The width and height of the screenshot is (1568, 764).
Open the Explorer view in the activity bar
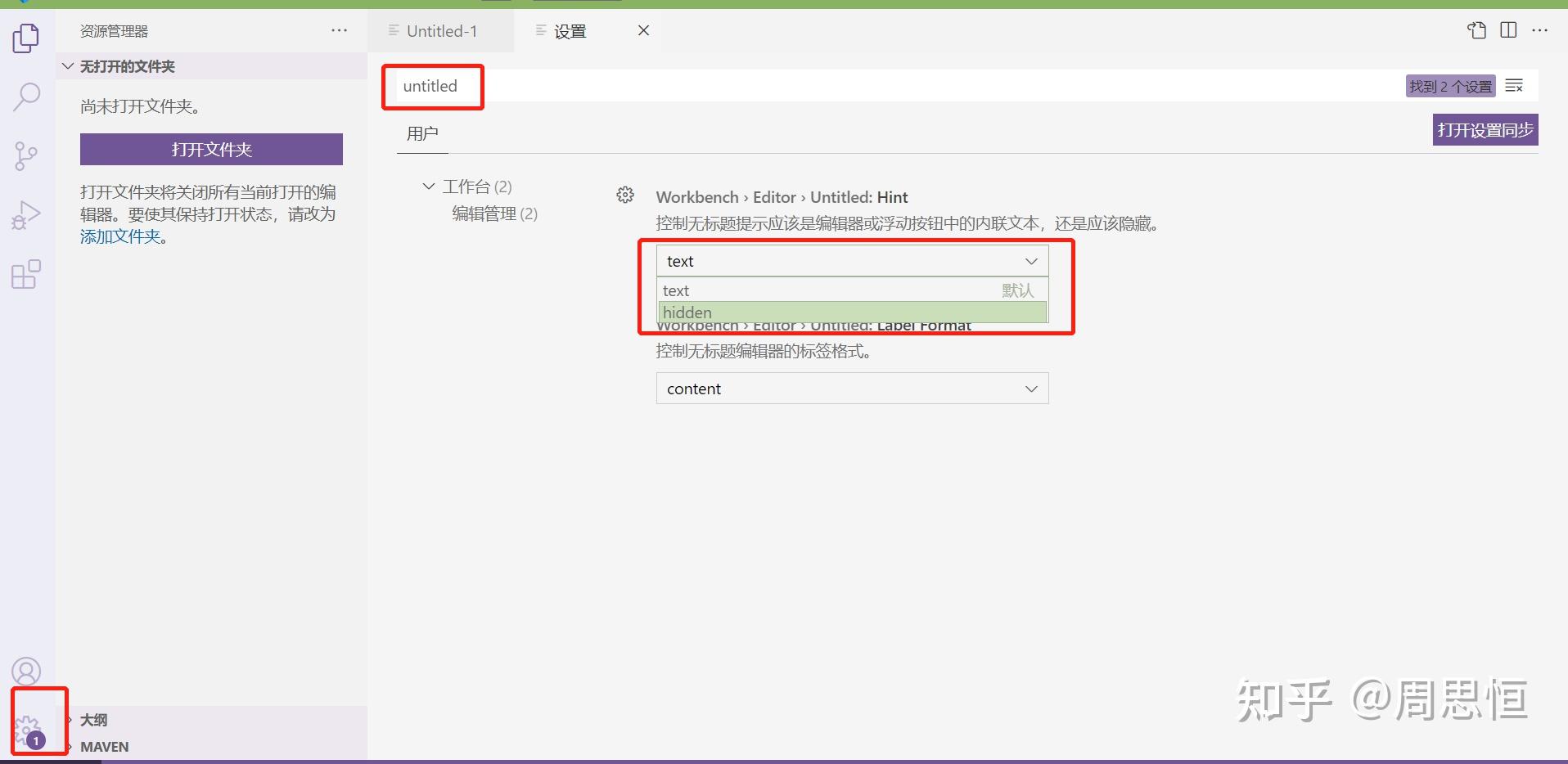(26, 38)
